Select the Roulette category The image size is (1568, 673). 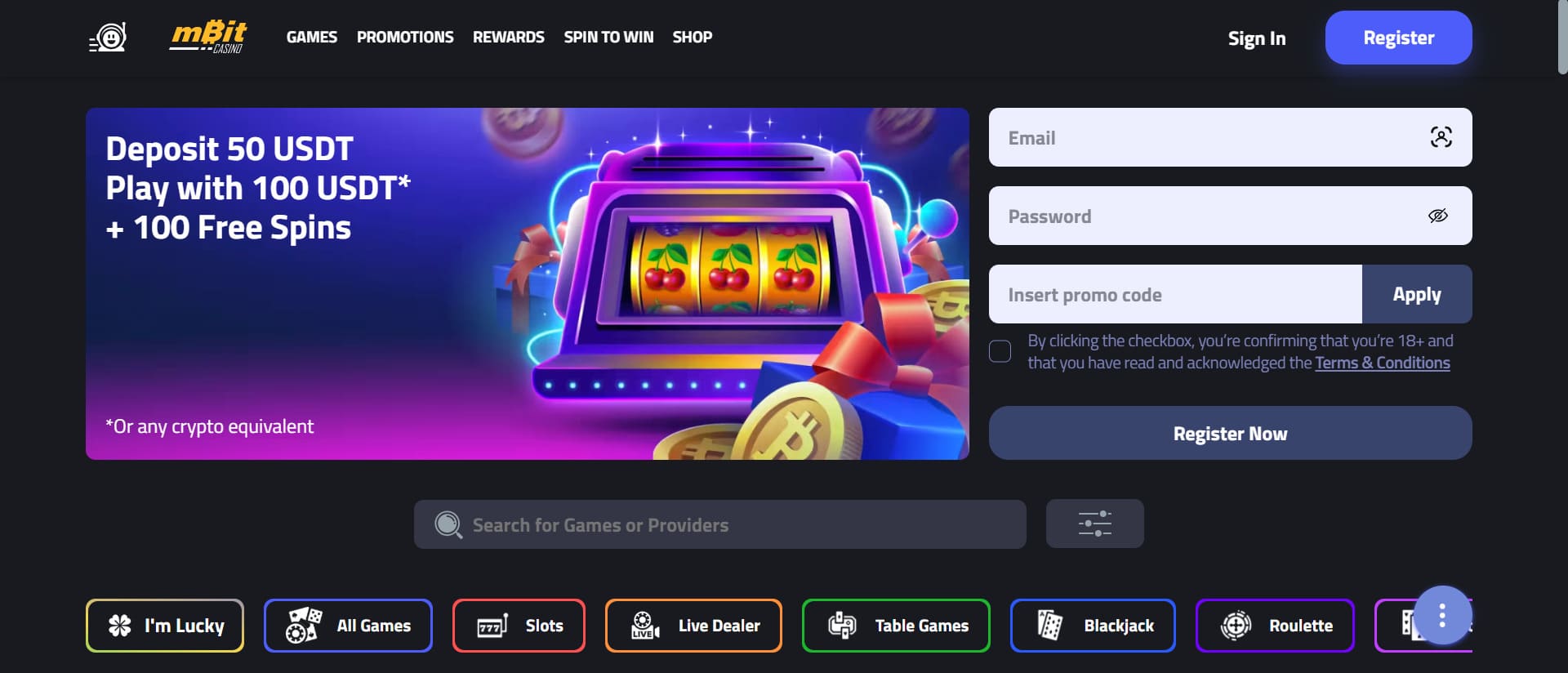pos(1275,626)
